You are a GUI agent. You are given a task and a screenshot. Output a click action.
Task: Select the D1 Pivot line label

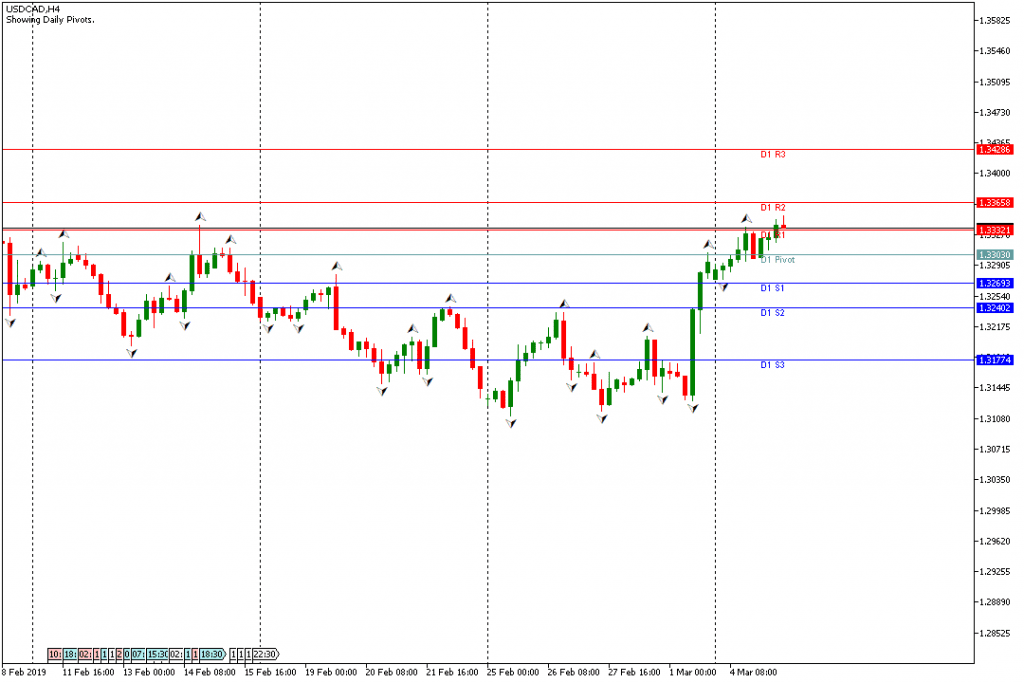click(x=777, y=260)
